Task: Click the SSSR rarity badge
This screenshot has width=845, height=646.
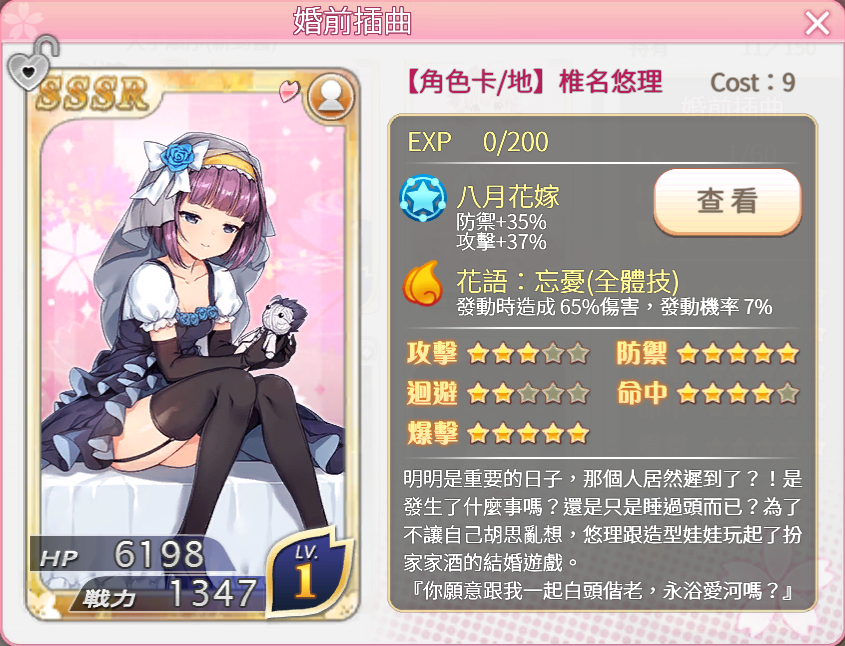Action: (92, 93)
